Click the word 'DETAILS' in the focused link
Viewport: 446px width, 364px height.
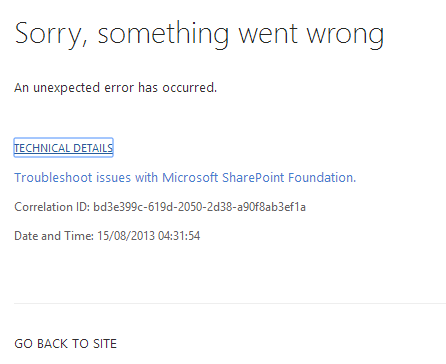[93, 148]
